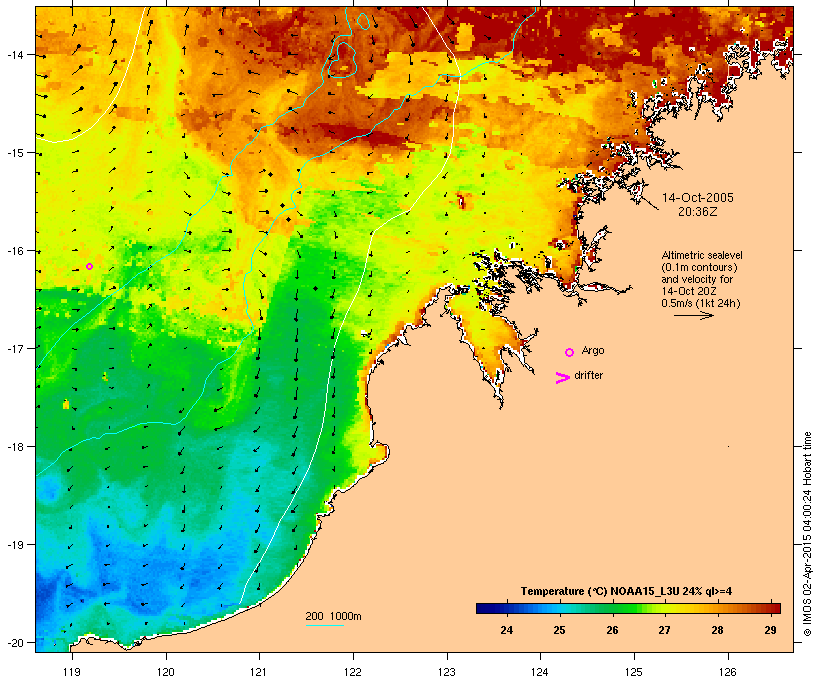Click the '28' colorbar tick label

(717, 630)
